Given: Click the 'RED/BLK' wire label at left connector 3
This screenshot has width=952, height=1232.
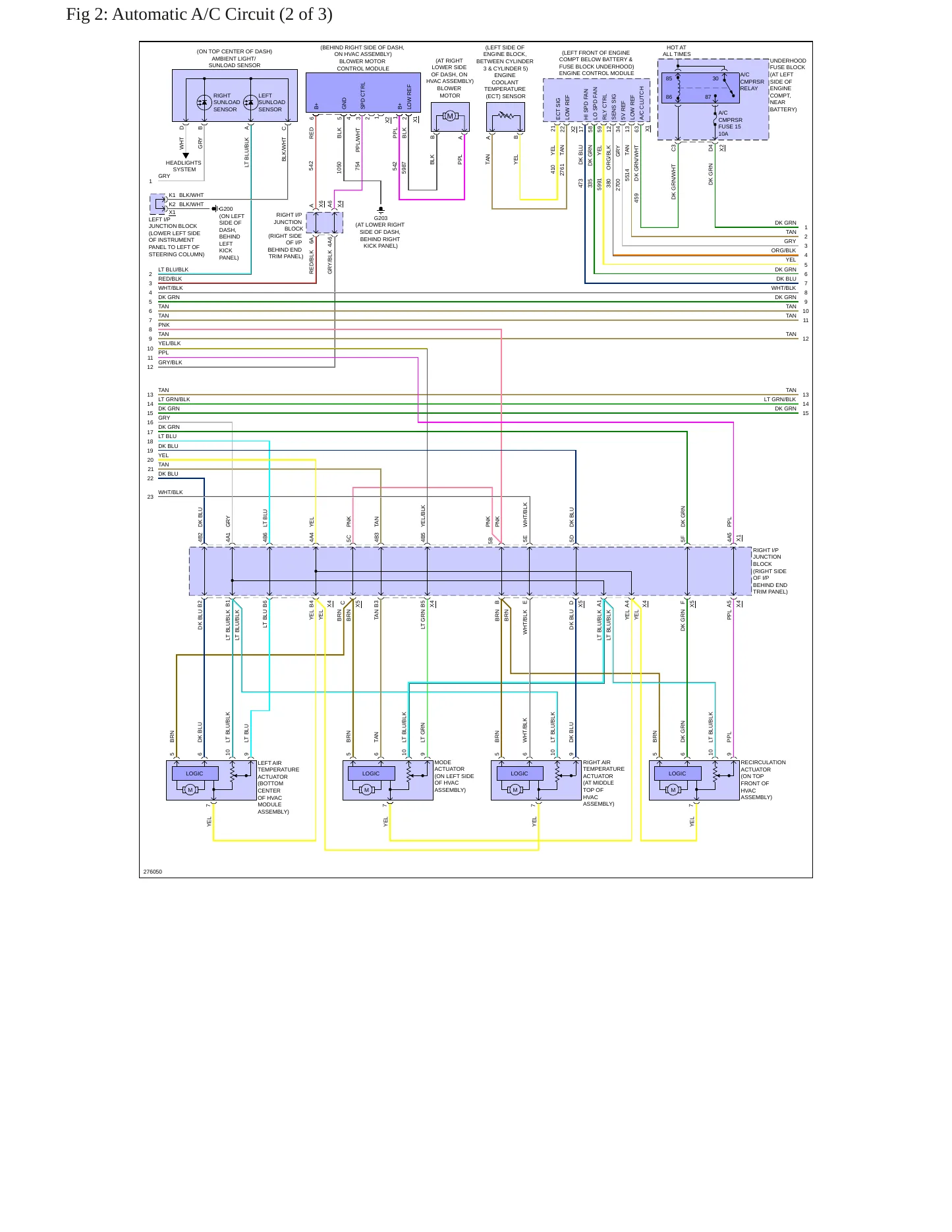Looking at the screenshot, I should coord(170,279).
